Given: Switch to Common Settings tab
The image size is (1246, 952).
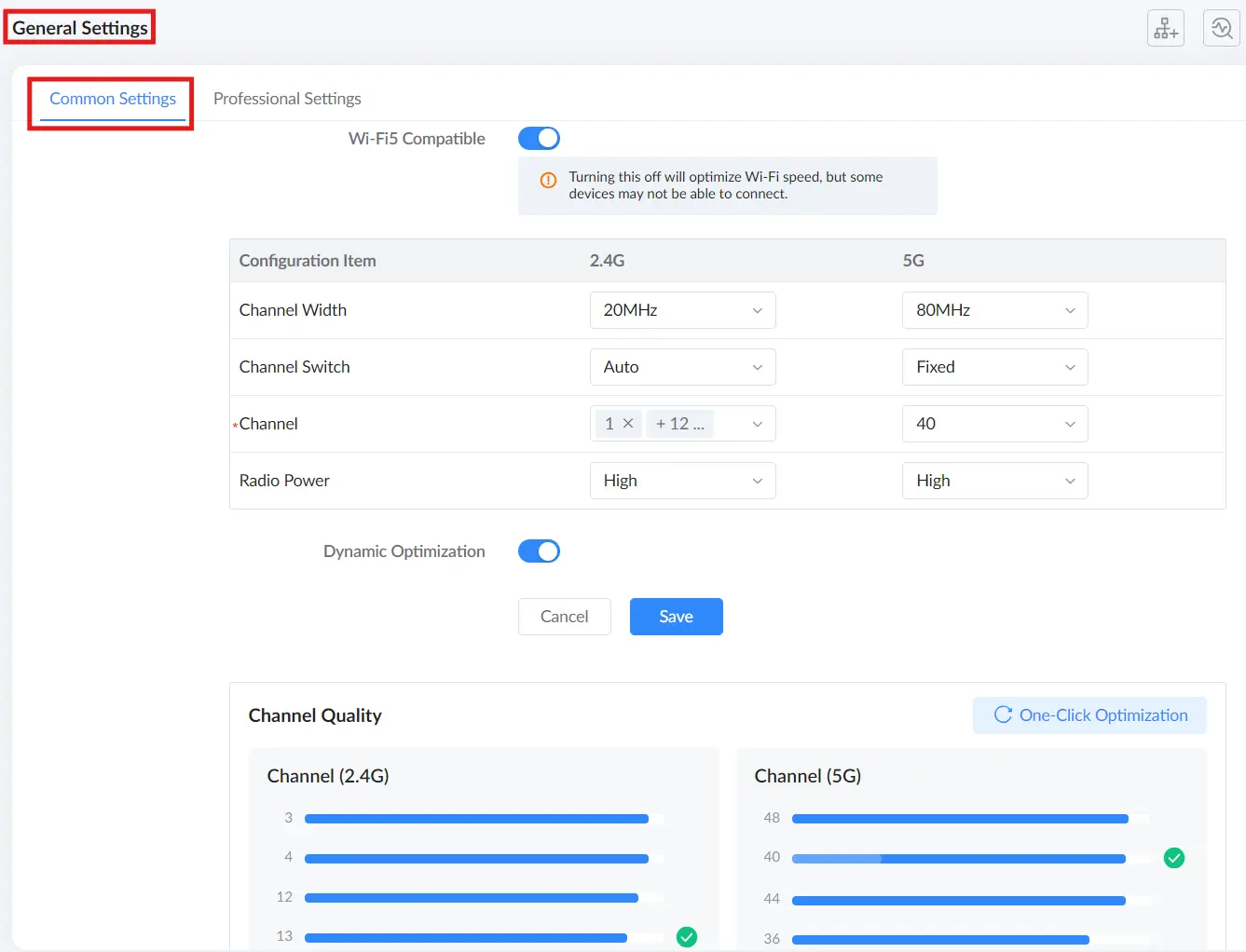Looking at the screenshot, I should point(113,99).
